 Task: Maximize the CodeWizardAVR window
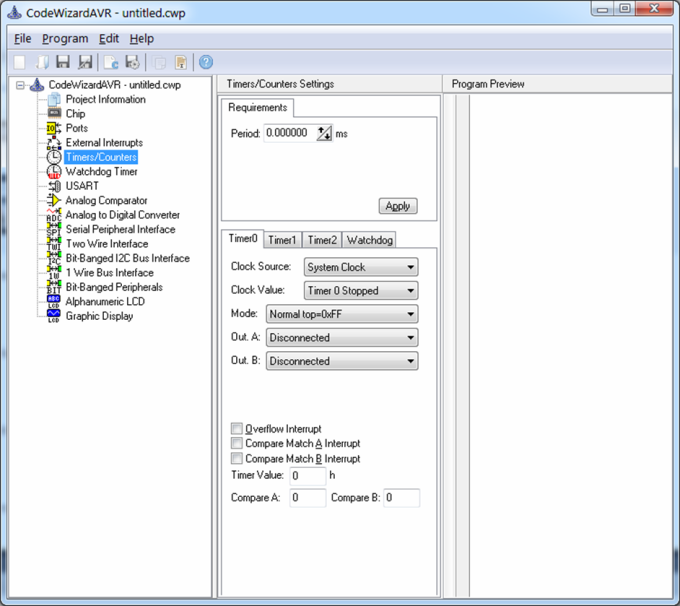[625, 8]
